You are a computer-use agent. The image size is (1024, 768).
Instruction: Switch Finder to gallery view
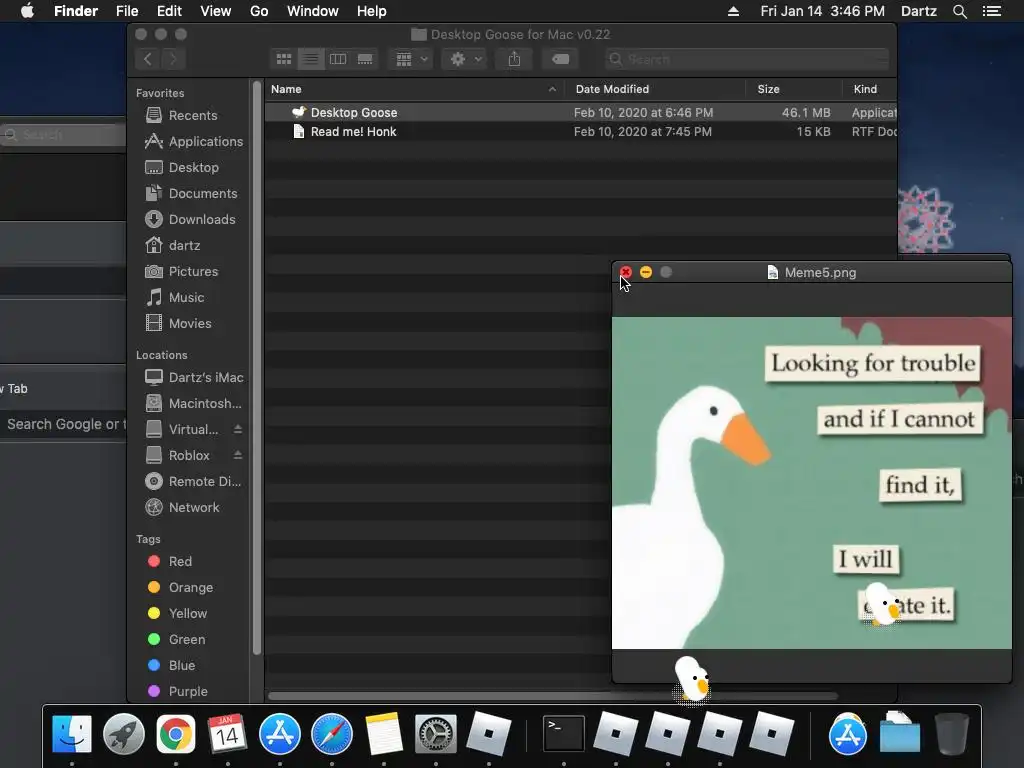point(365,59)
